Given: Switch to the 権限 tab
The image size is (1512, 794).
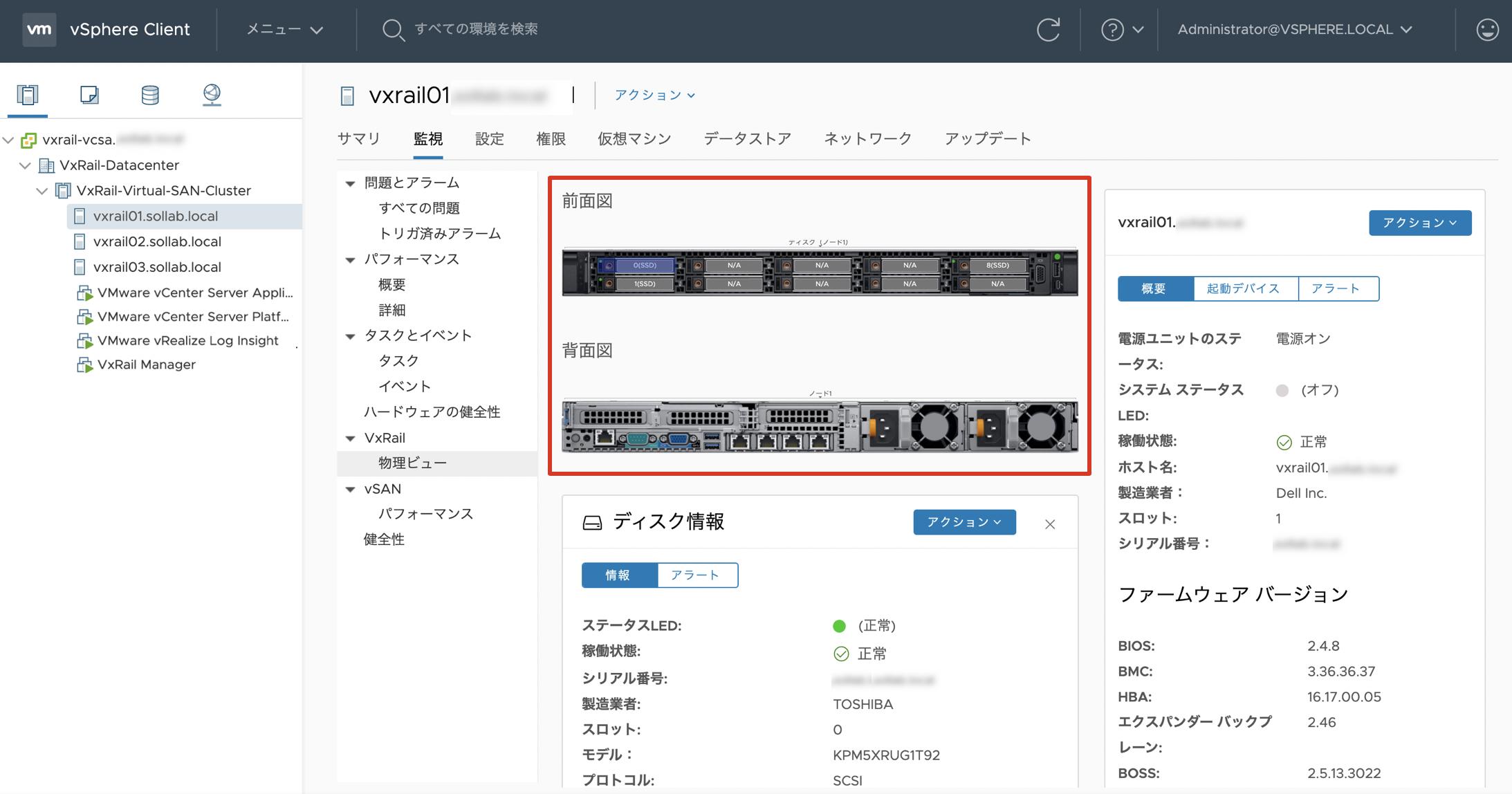Looking at the screenshot, I should [551, 139].
